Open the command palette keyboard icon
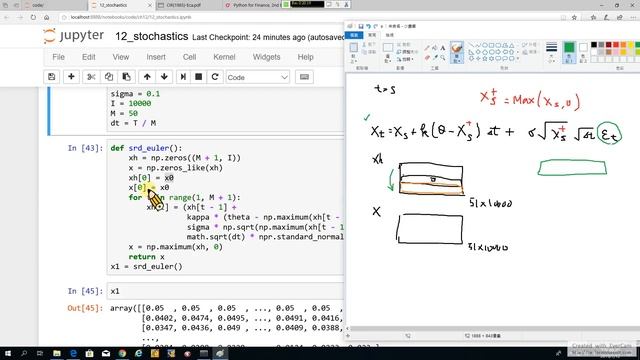640x360 pixels. click(304, 77)
